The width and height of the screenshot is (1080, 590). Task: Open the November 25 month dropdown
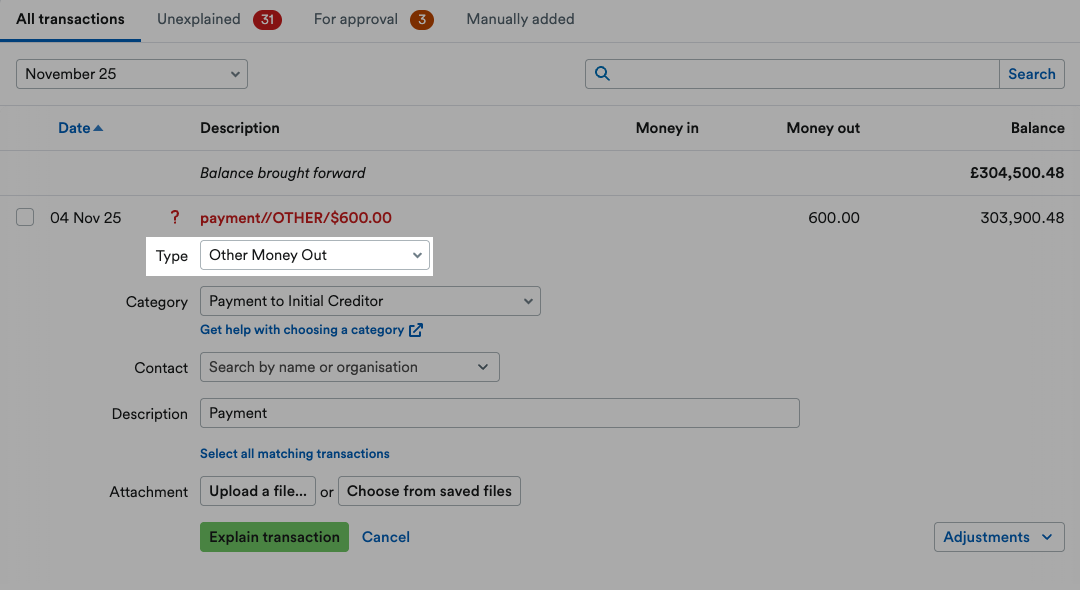pyautogui.click(x=132, y=74)
